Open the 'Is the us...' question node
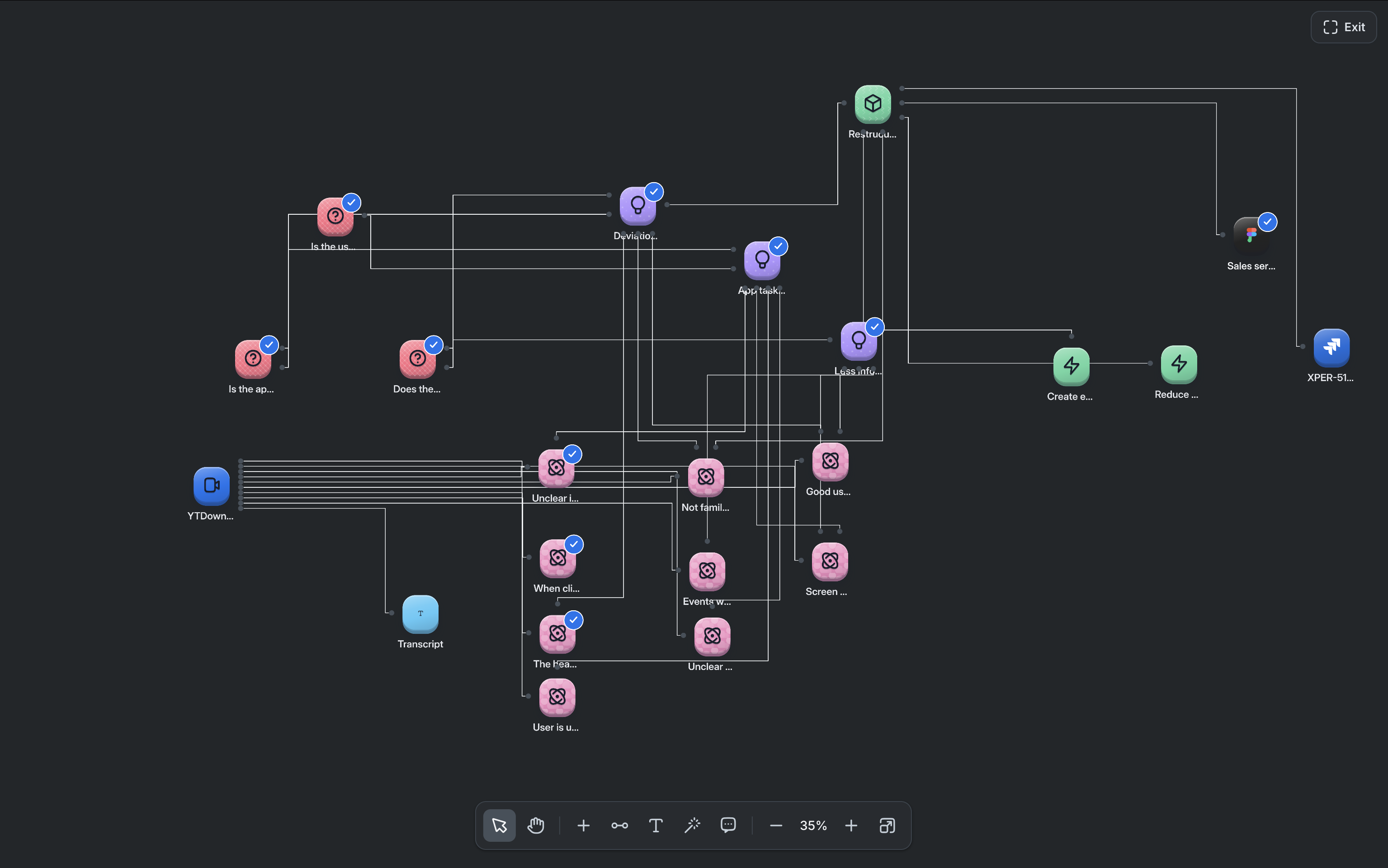The width and height of the screenshot is (1388, 868). click(x=335, y=217)
